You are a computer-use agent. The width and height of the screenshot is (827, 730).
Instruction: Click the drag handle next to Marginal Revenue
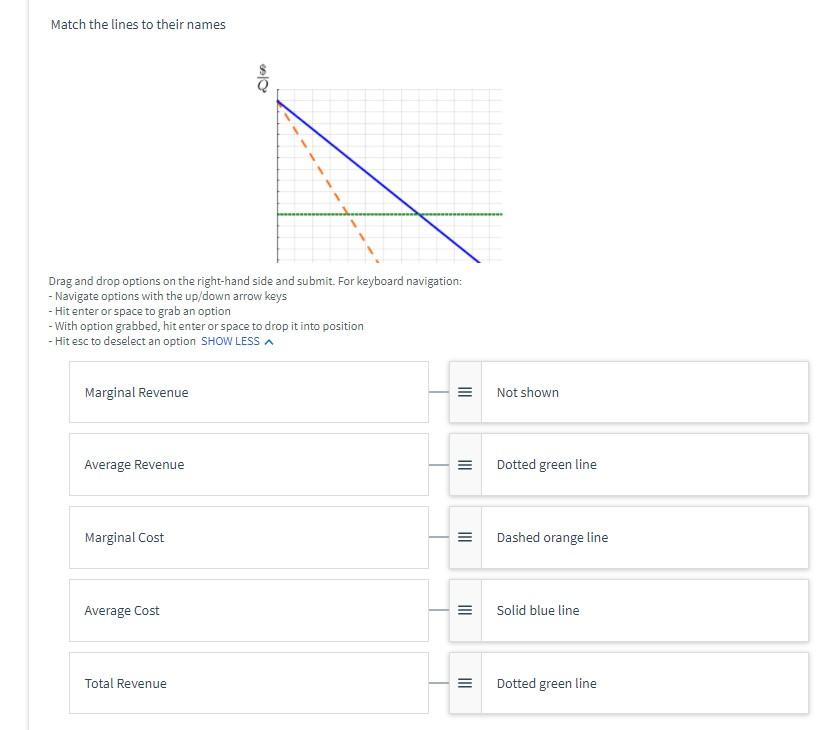[464, 392]
